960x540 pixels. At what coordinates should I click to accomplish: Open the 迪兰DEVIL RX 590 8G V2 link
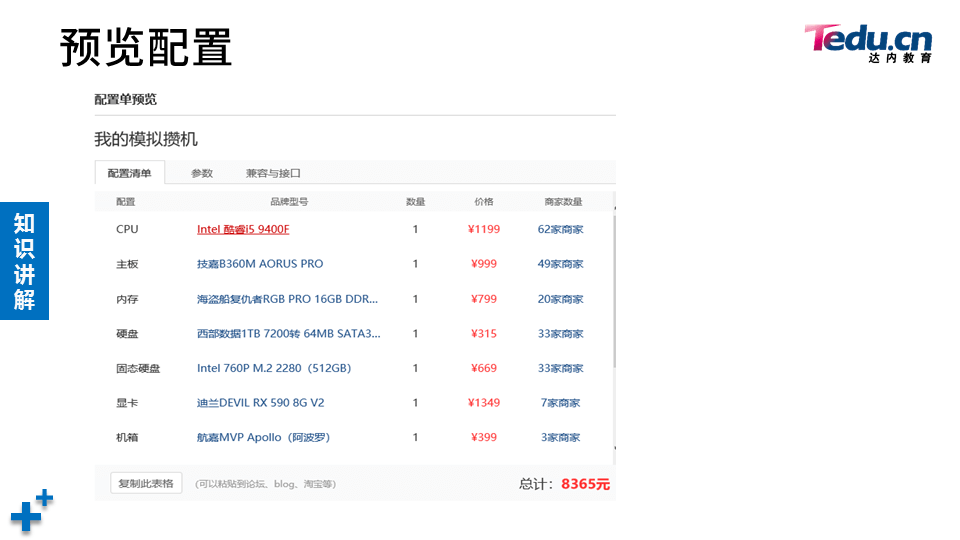coord(260,403)
